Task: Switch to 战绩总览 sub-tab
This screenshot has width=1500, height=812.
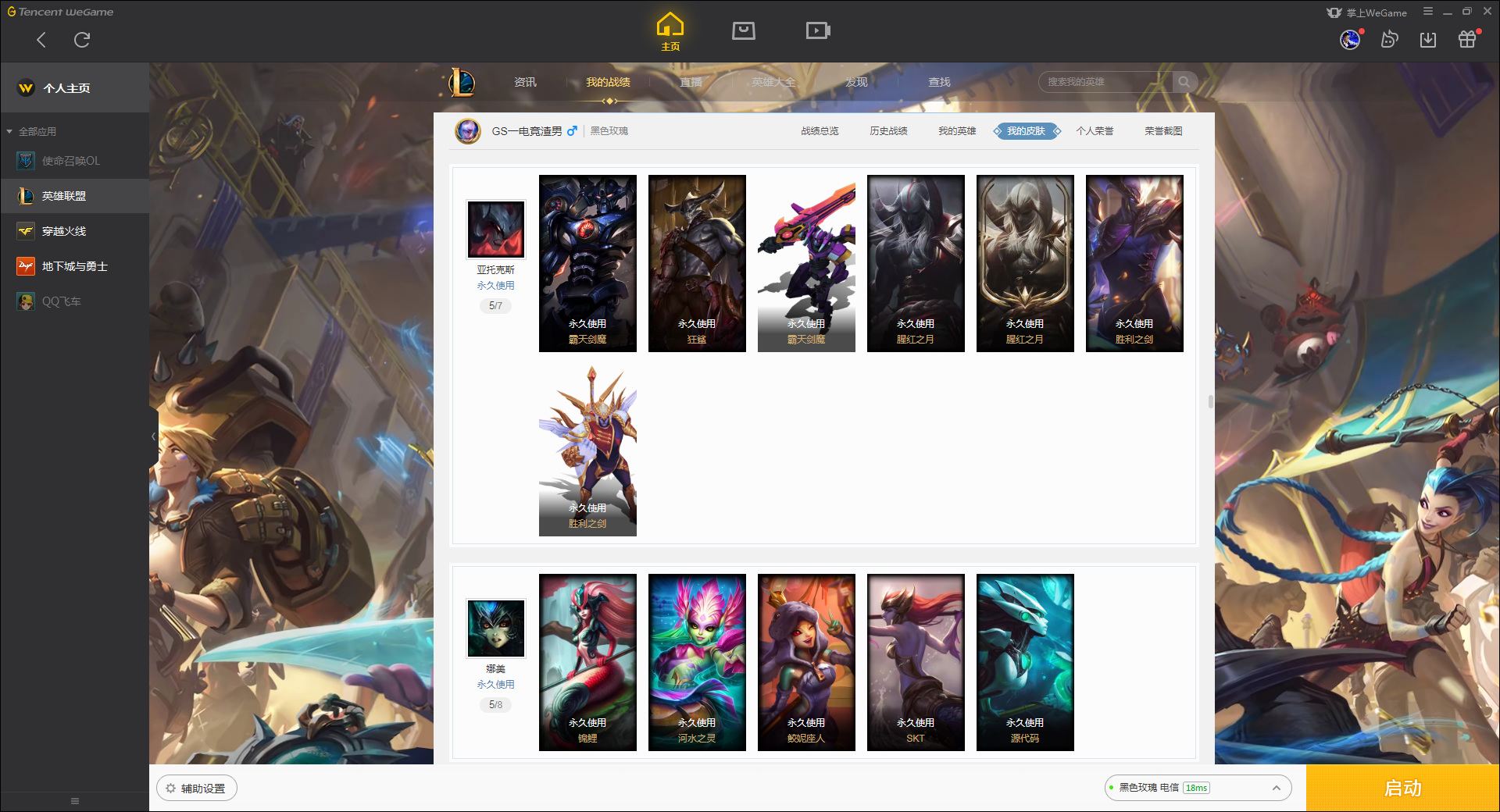Action: click(x=820, y=131)
